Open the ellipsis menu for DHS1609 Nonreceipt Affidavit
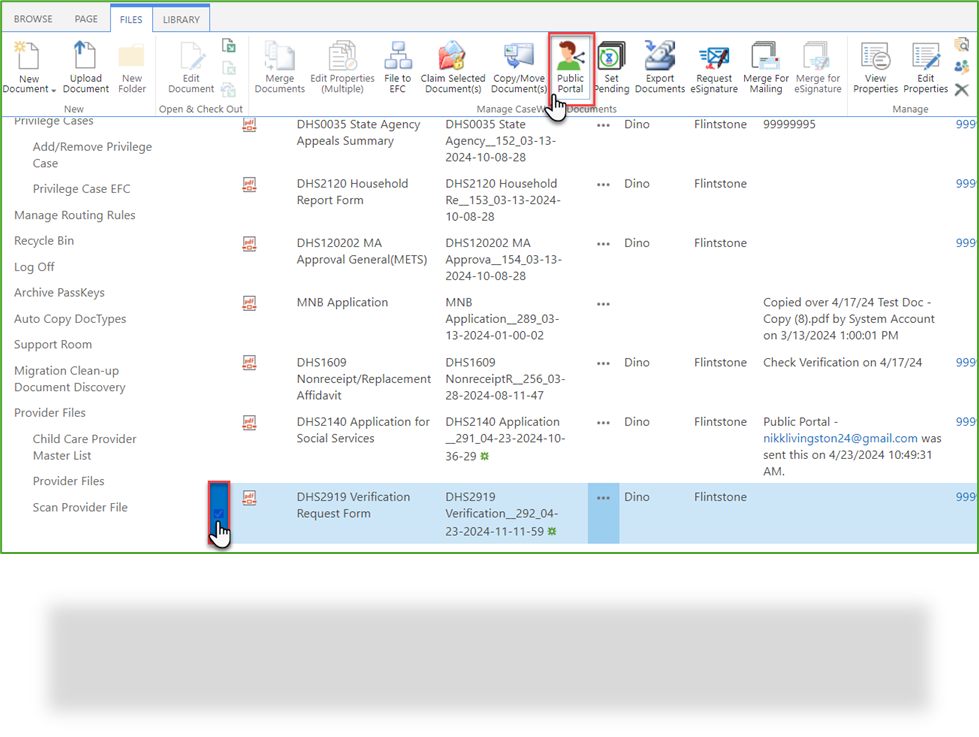The image size is (979, 737). [x=603, y=363]
